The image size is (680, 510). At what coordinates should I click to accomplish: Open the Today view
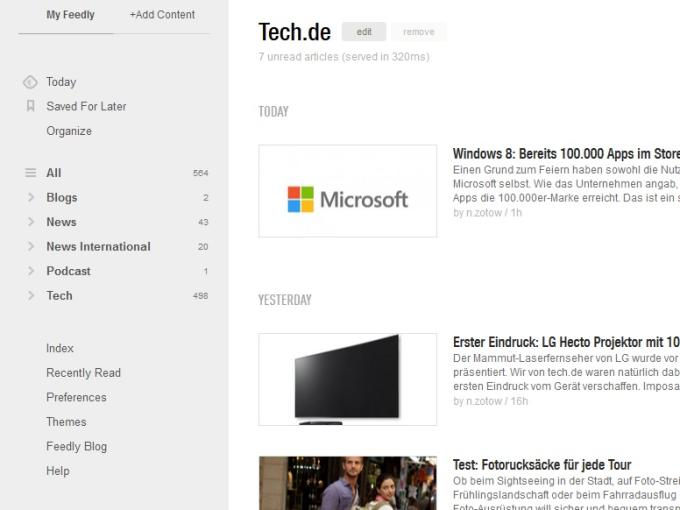click(61, 82)
